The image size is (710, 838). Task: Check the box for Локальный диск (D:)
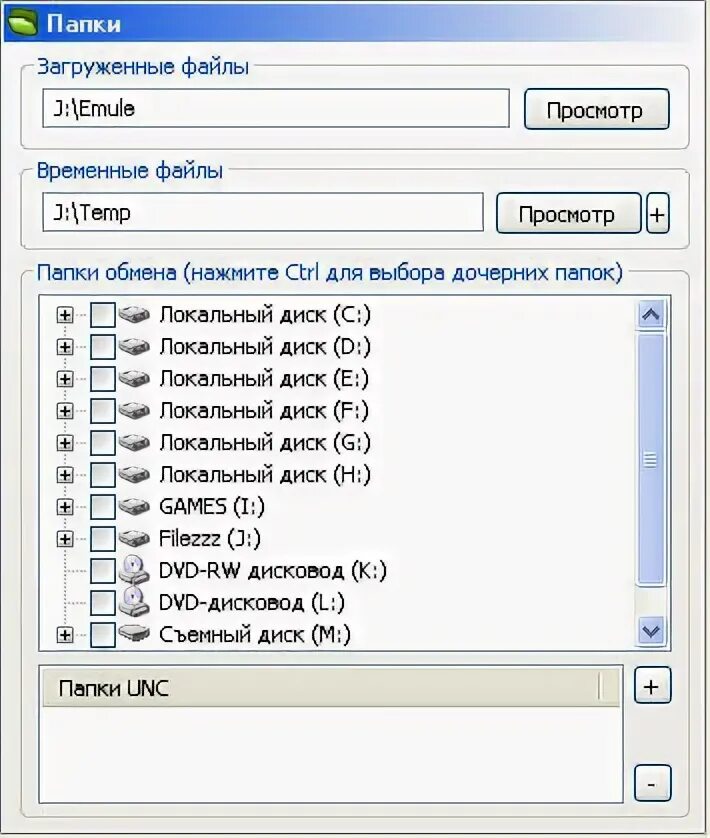click(103, 347)
